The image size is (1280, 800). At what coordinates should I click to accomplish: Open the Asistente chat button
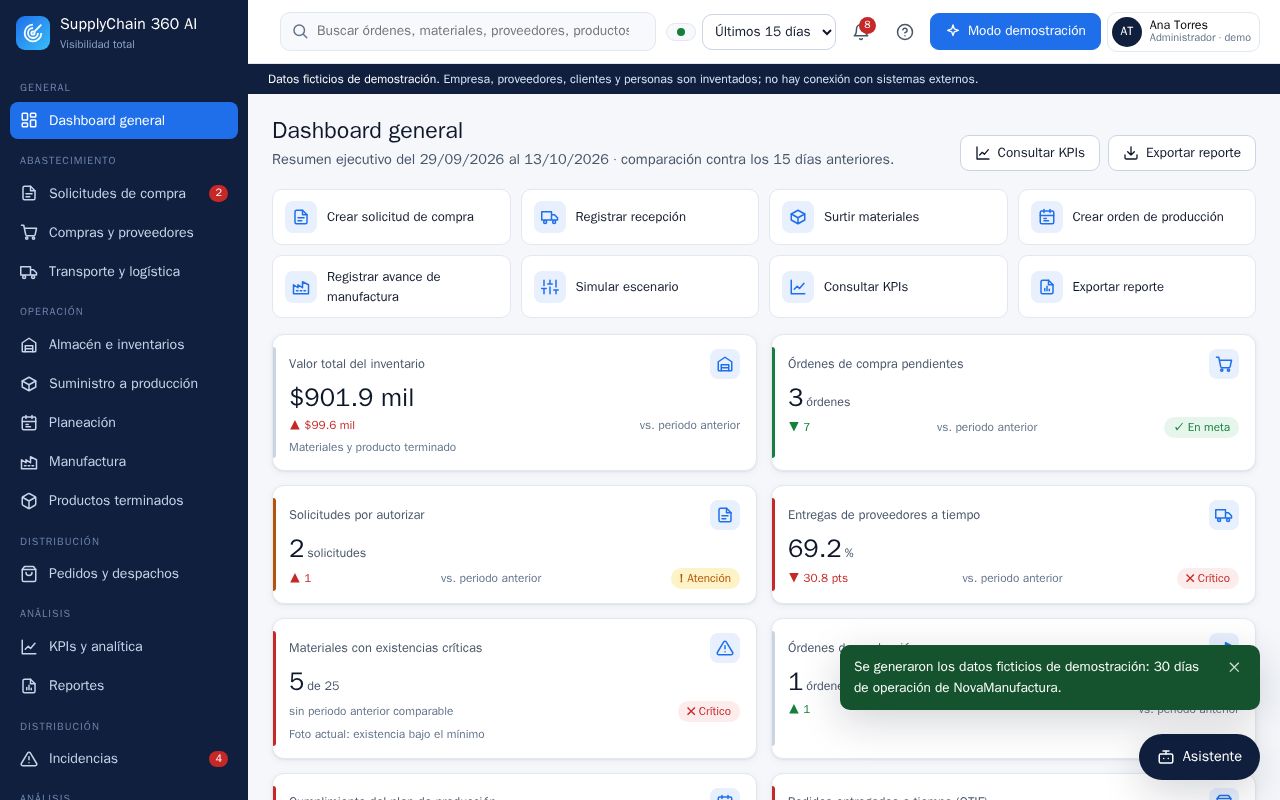1199,757
